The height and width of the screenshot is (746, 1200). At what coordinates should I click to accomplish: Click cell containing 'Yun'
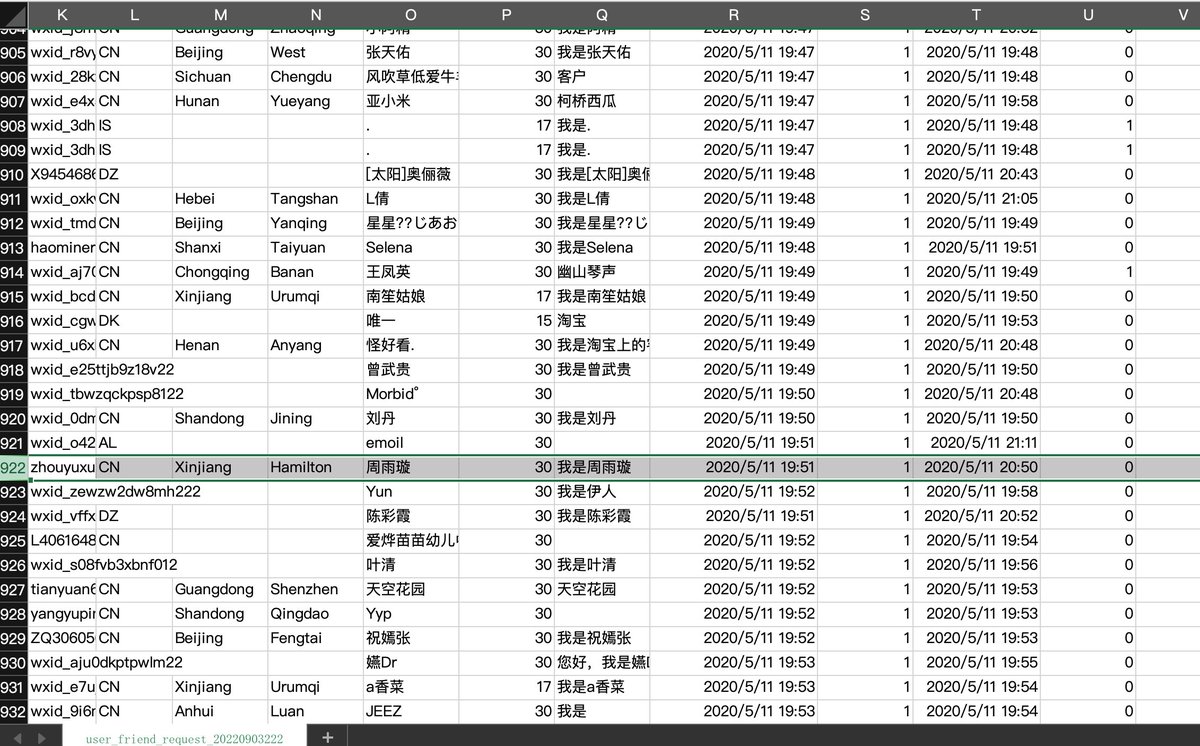coord(412,492)
